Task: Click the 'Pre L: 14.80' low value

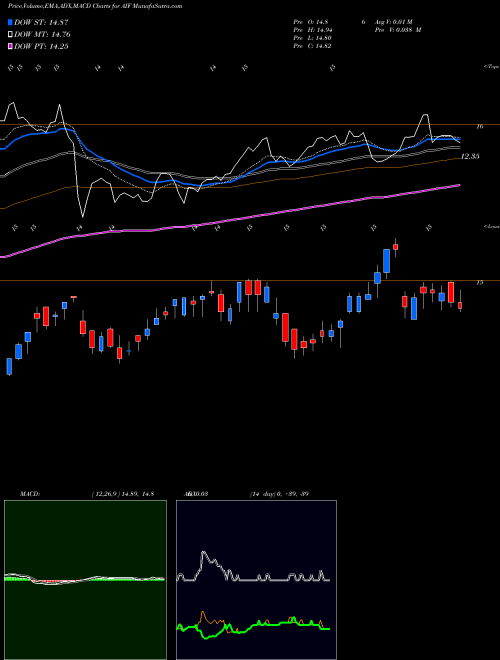Action: tap(312, 38)
